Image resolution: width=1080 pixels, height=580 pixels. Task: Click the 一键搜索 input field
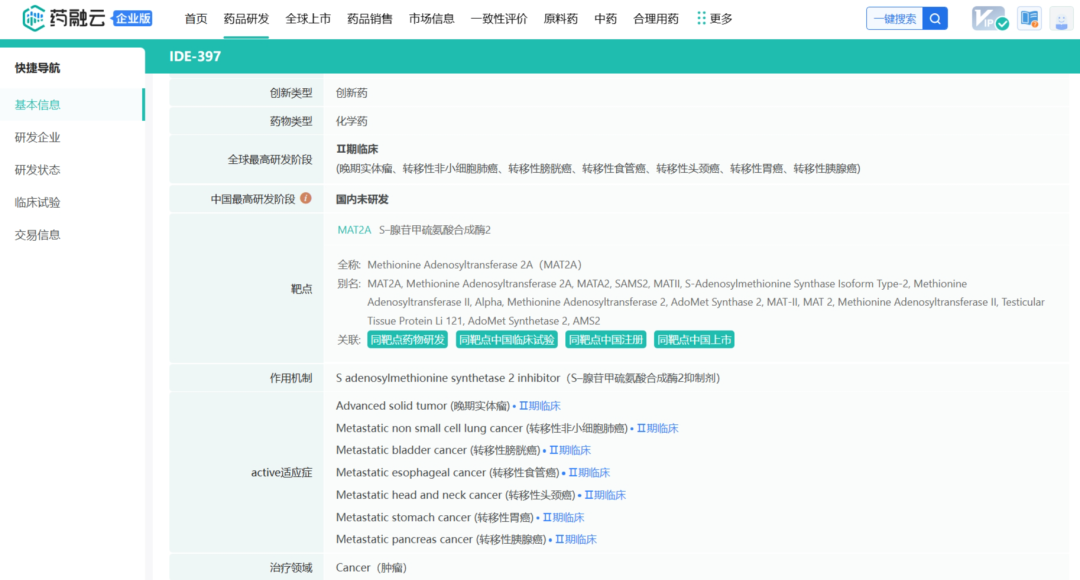pyautogui.click(x=893, y=17)
